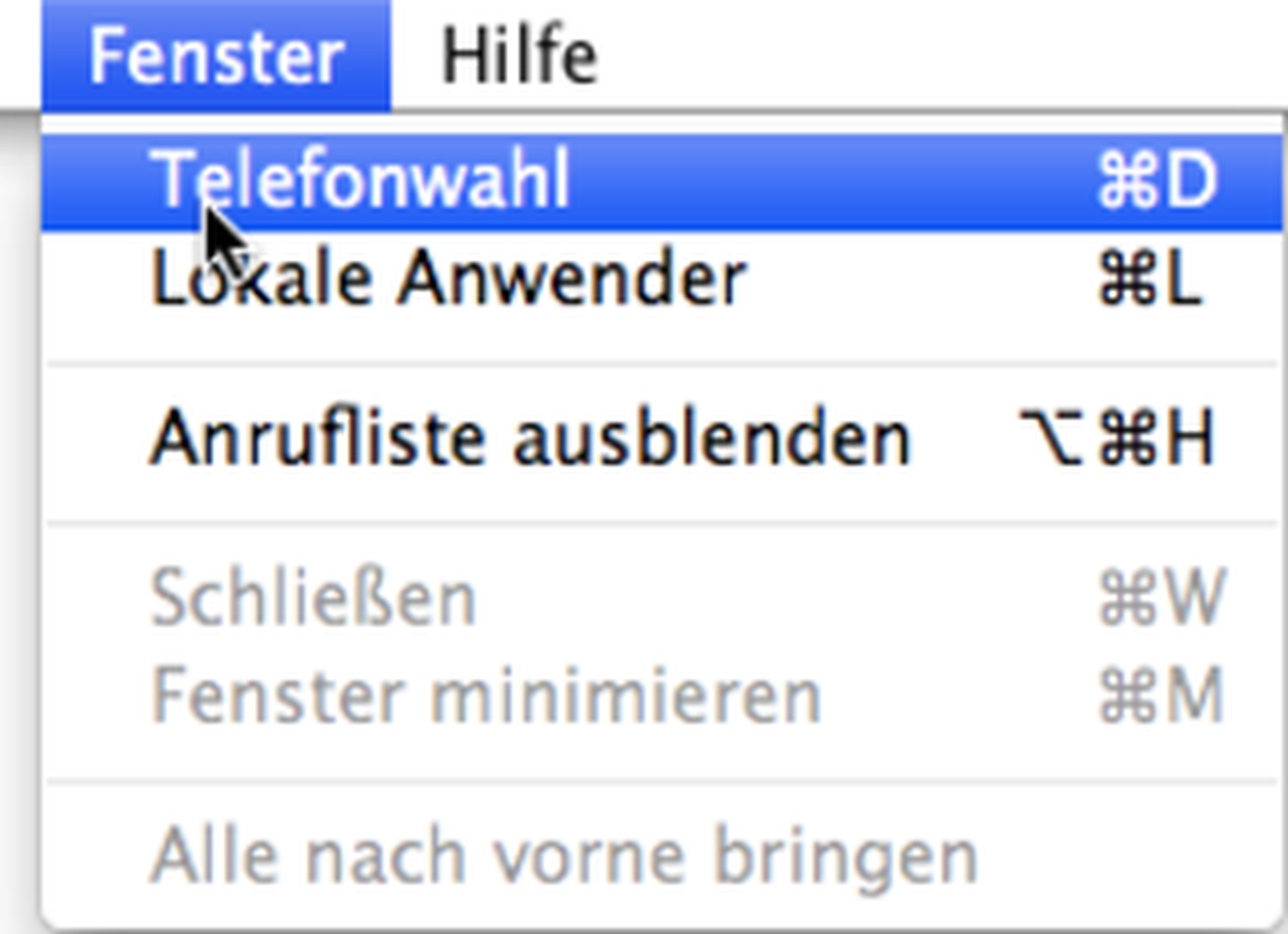Click the ⌘D shortcut beside Telefonwahl
This screenshot has height=934, width=1288.
point(1158,180)
